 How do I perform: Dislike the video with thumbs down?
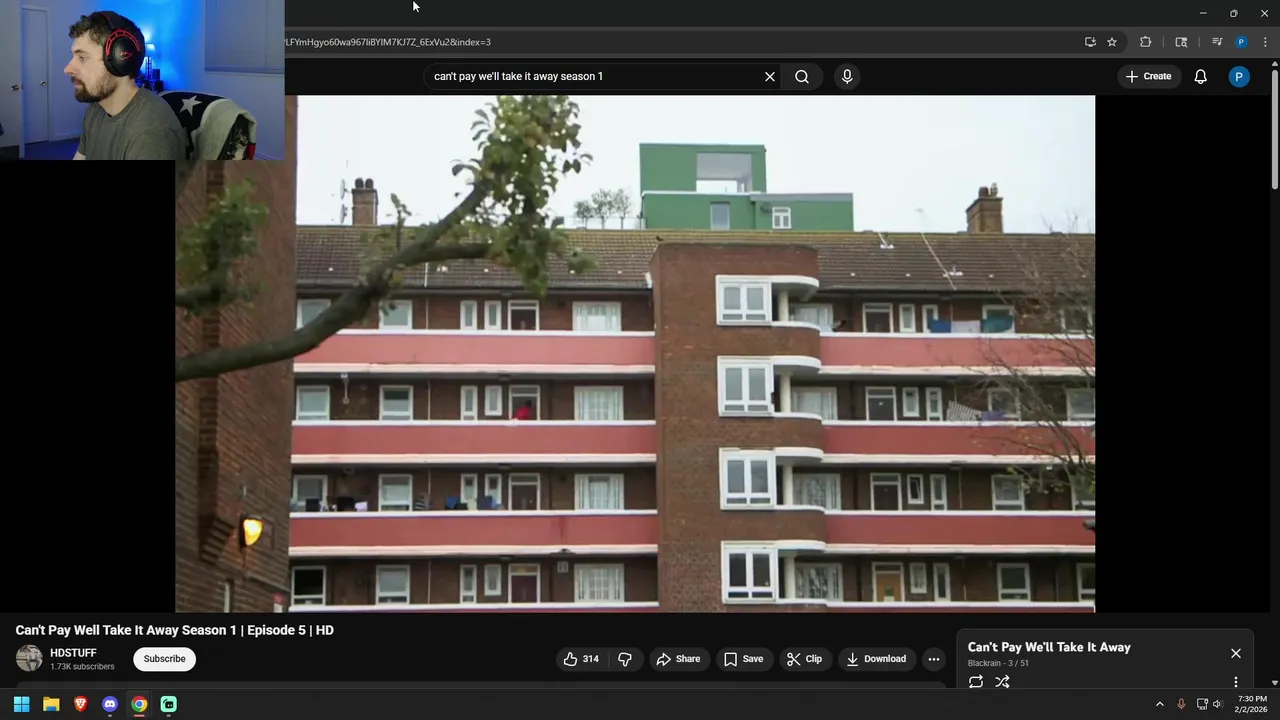(625, 659)
